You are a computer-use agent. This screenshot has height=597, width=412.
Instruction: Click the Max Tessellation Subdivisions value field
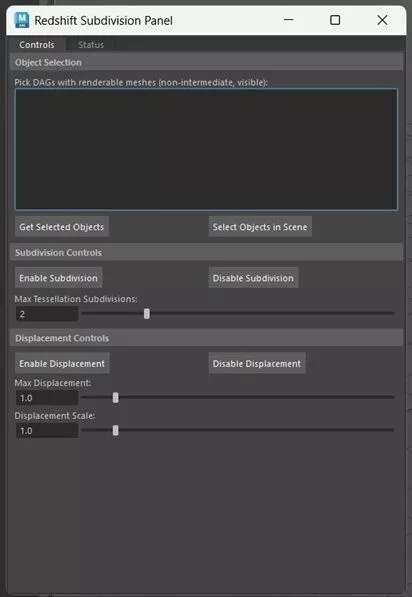[x=47, y=314]
